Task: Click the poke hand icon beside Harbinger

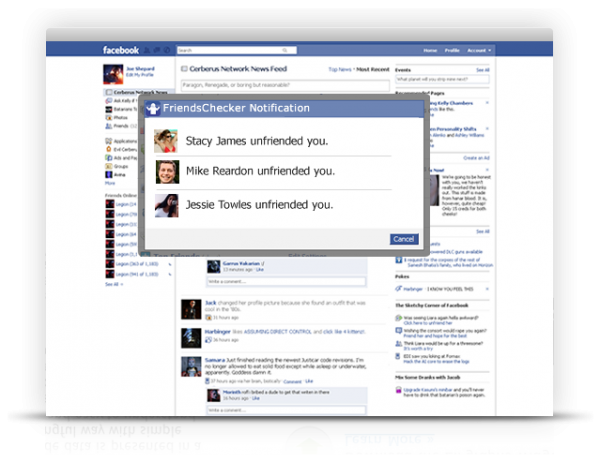Action: (398, 289)
